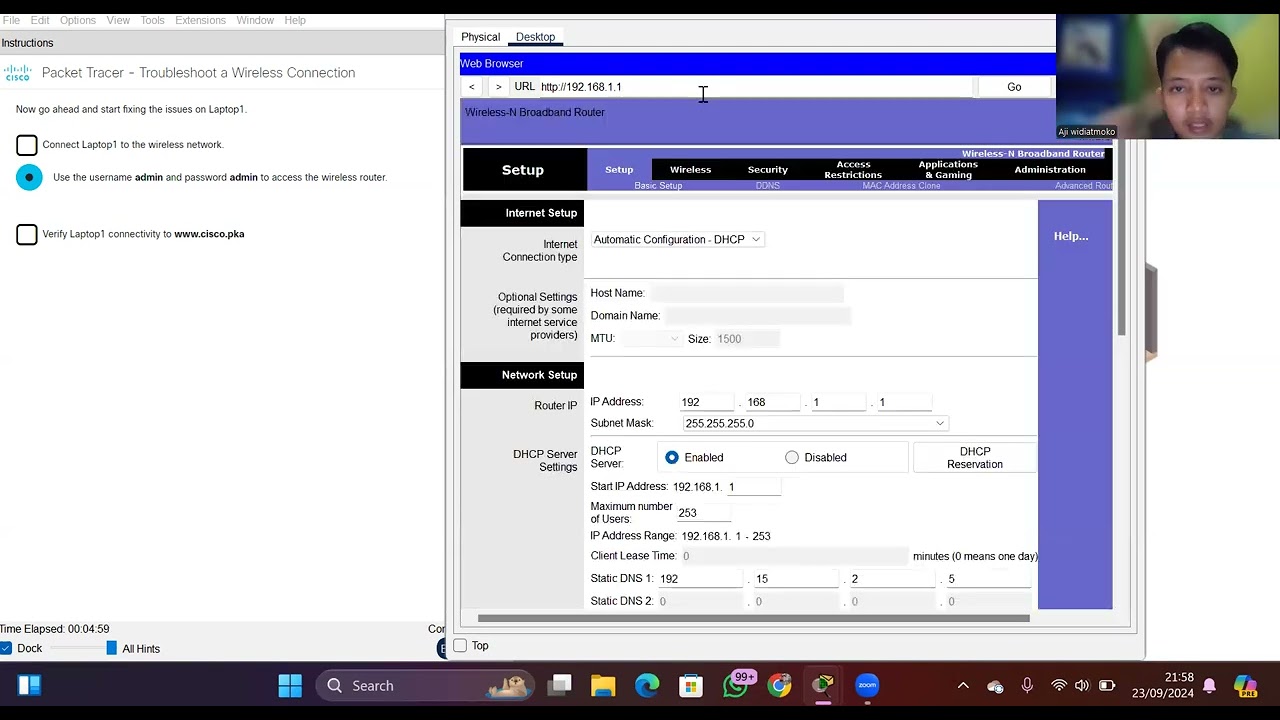Screen dimensions: 1280x720
Task: Open the Edit menu
Action: [40, 20]
